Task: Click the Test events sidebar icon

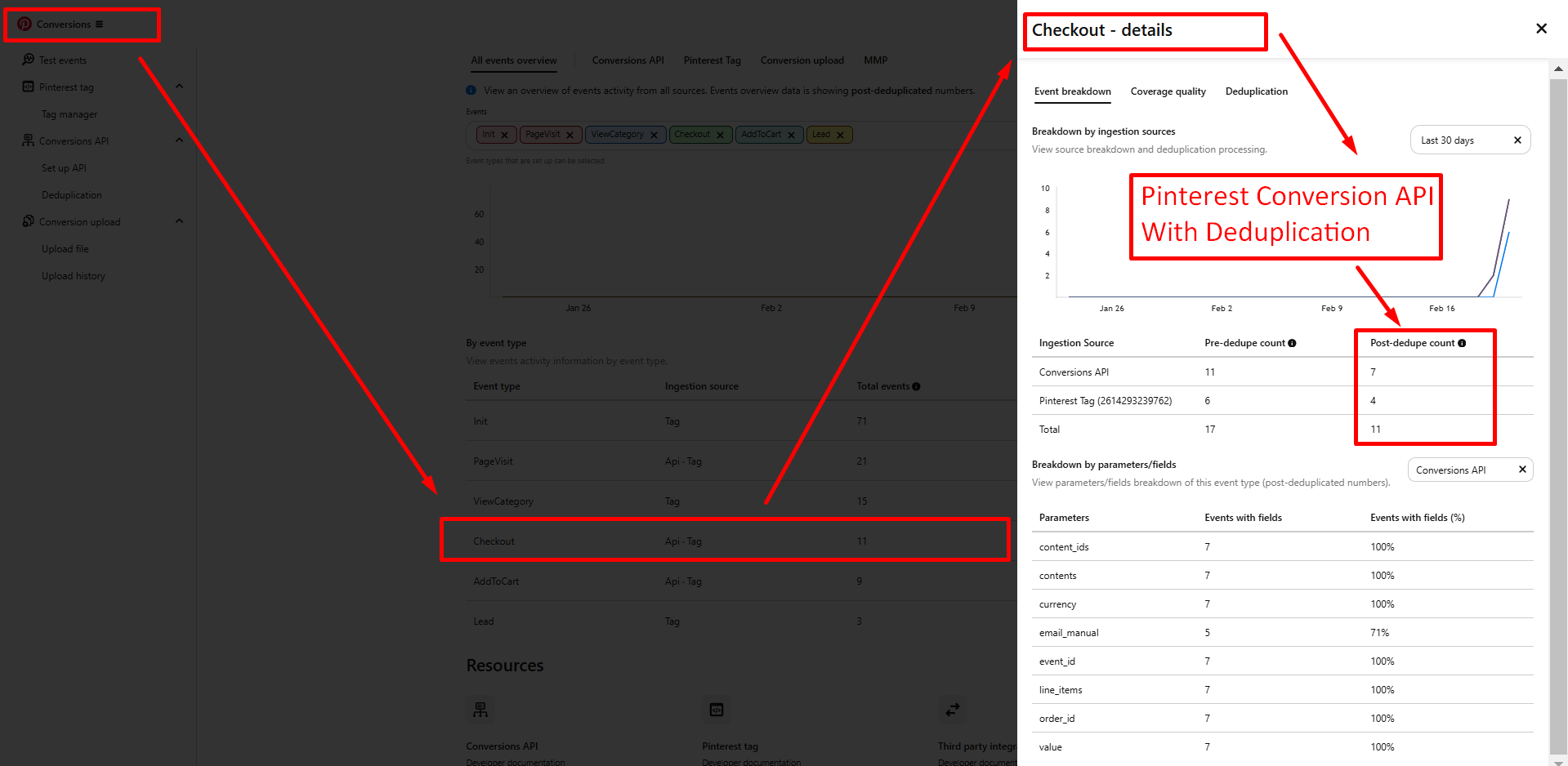Action: point(29,60)
